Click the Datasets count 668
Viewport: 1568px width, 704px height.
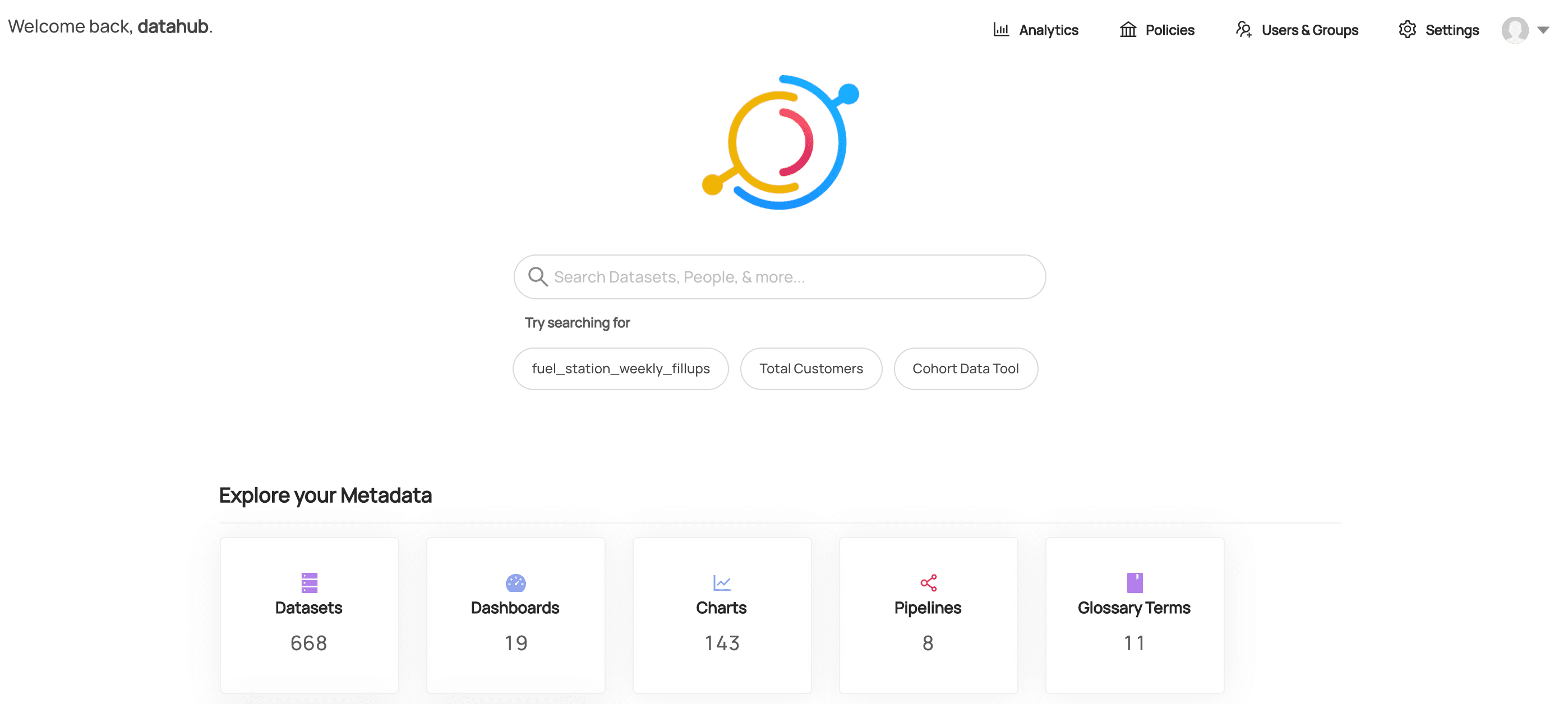point(308,643)
